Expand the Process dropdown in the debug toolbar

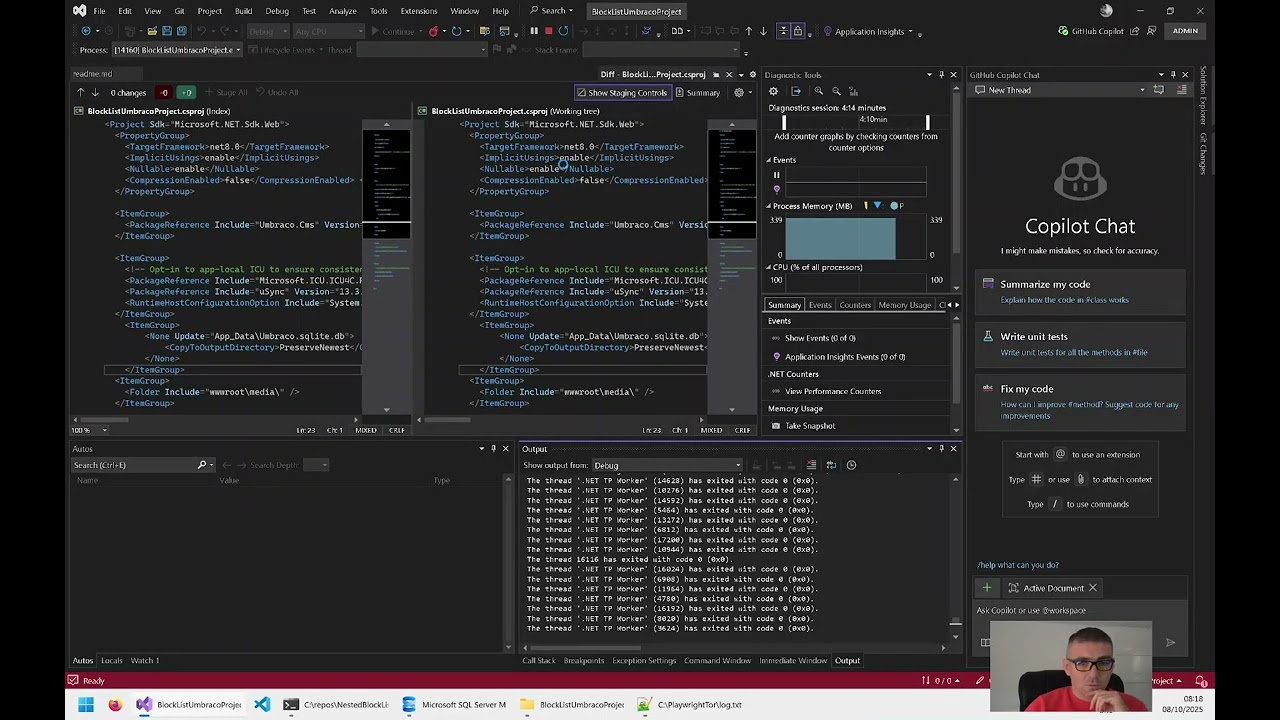(237, 50)
